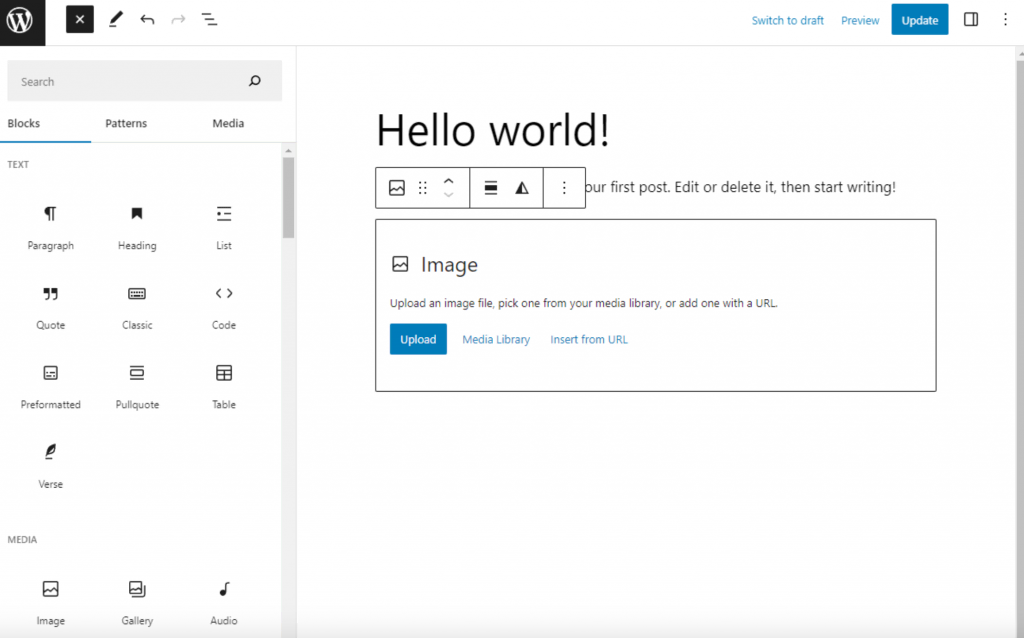Open block toolbar three-dot Options menu
The width and height of the screenshot is (1024, 638).
[564, 188]
